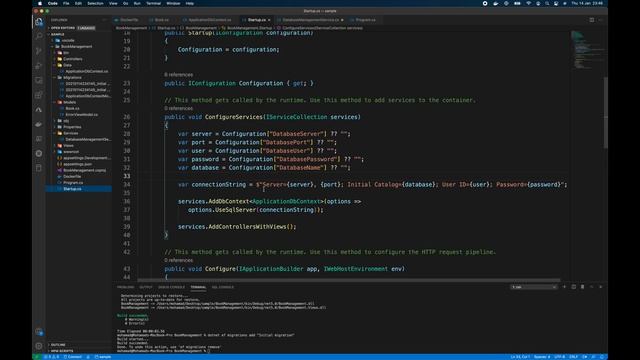
Task: Click the Docker whale icon in macOS menu bar
Action: [x=496, y=3]
